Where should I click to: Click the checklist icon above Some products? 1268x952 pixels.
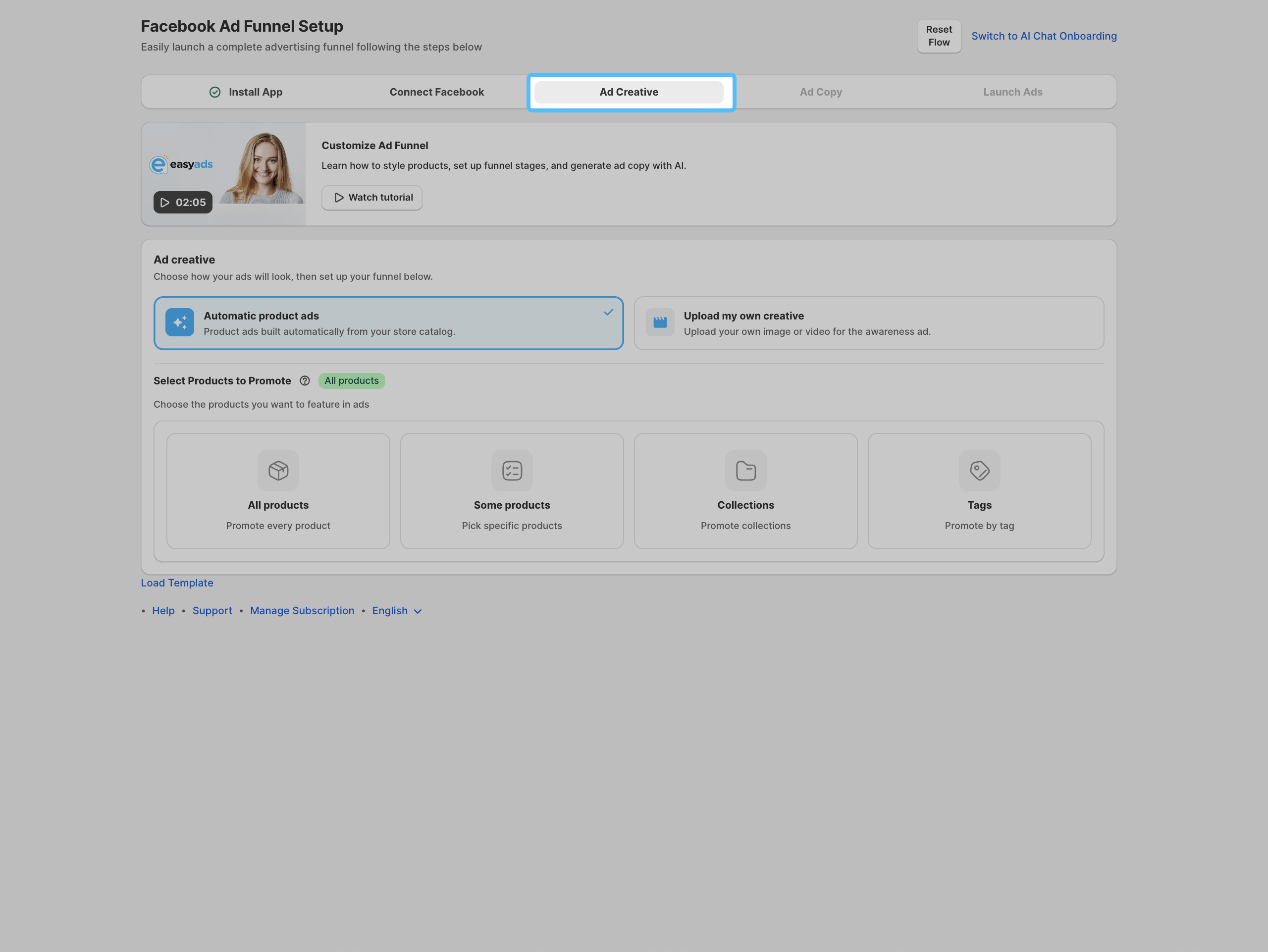coord(512,471)
